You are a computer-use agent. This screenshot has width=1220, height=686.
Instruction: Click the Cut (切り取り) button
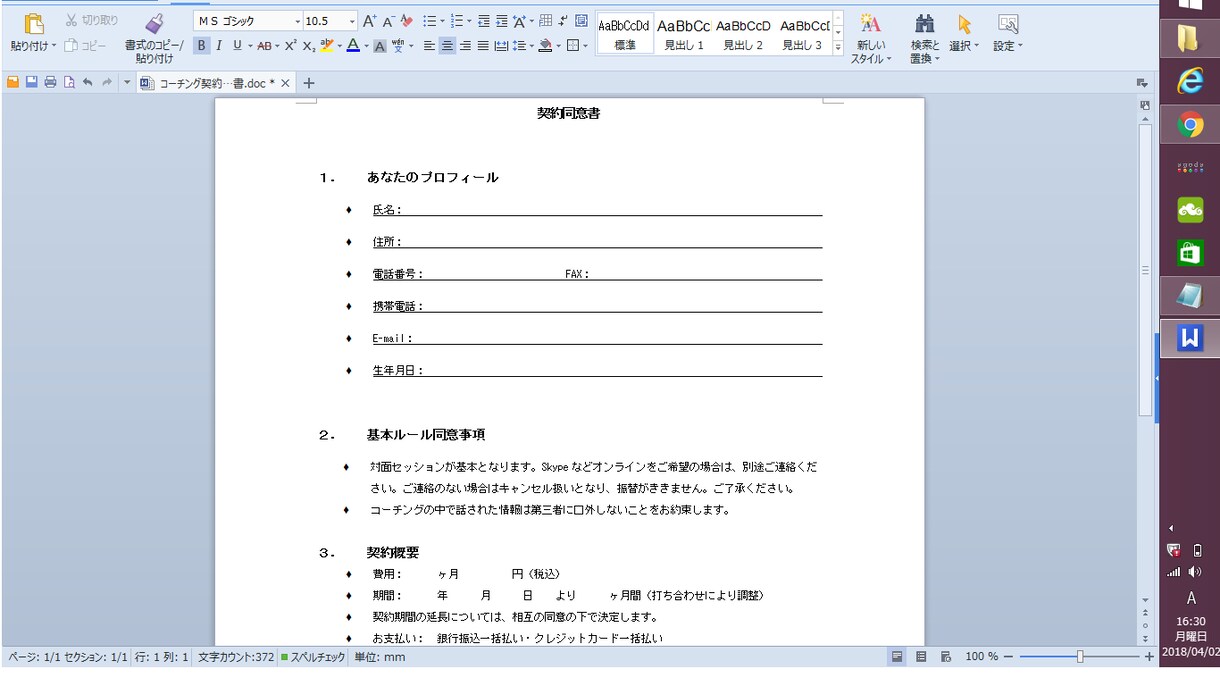(92, 20)
